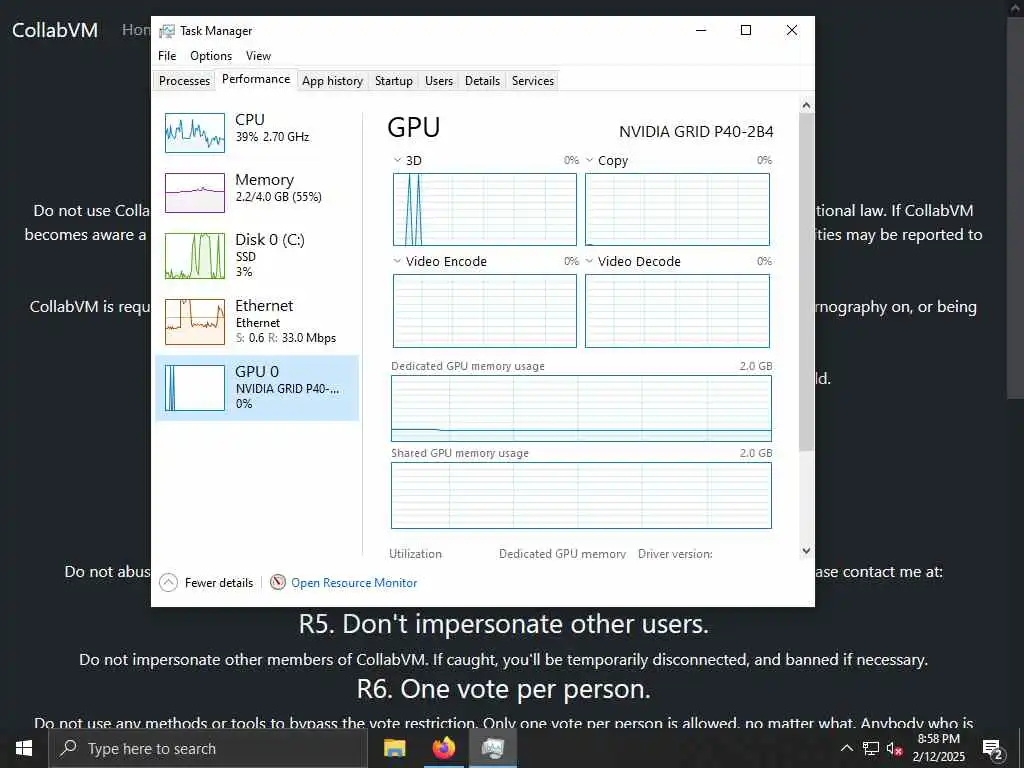Screen dimensions: 1024x768
Task: Minimize the Task Manager window
Action: tap(701, 31)
